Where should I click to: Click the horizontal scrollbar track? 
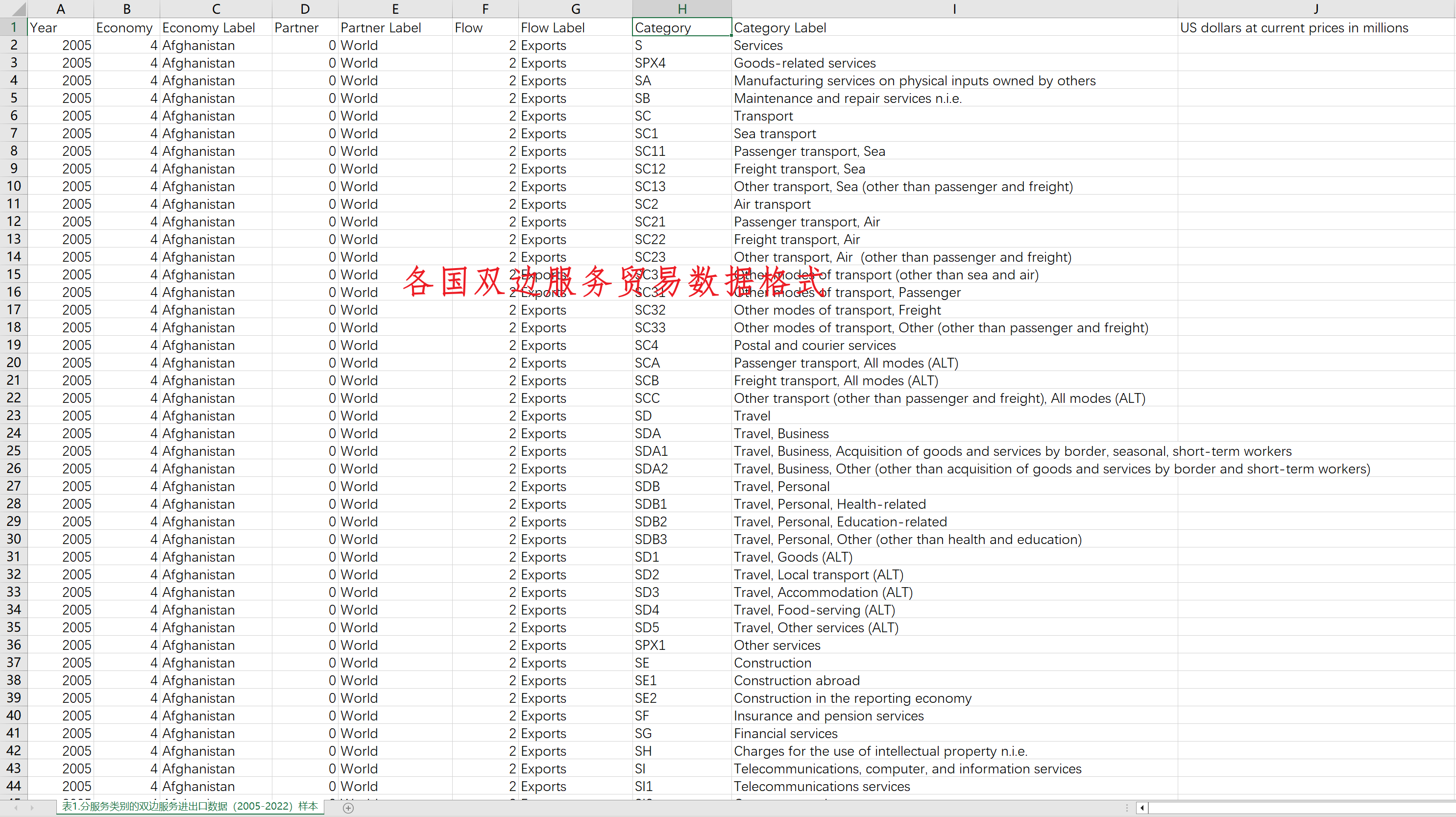coord(1300,808)
